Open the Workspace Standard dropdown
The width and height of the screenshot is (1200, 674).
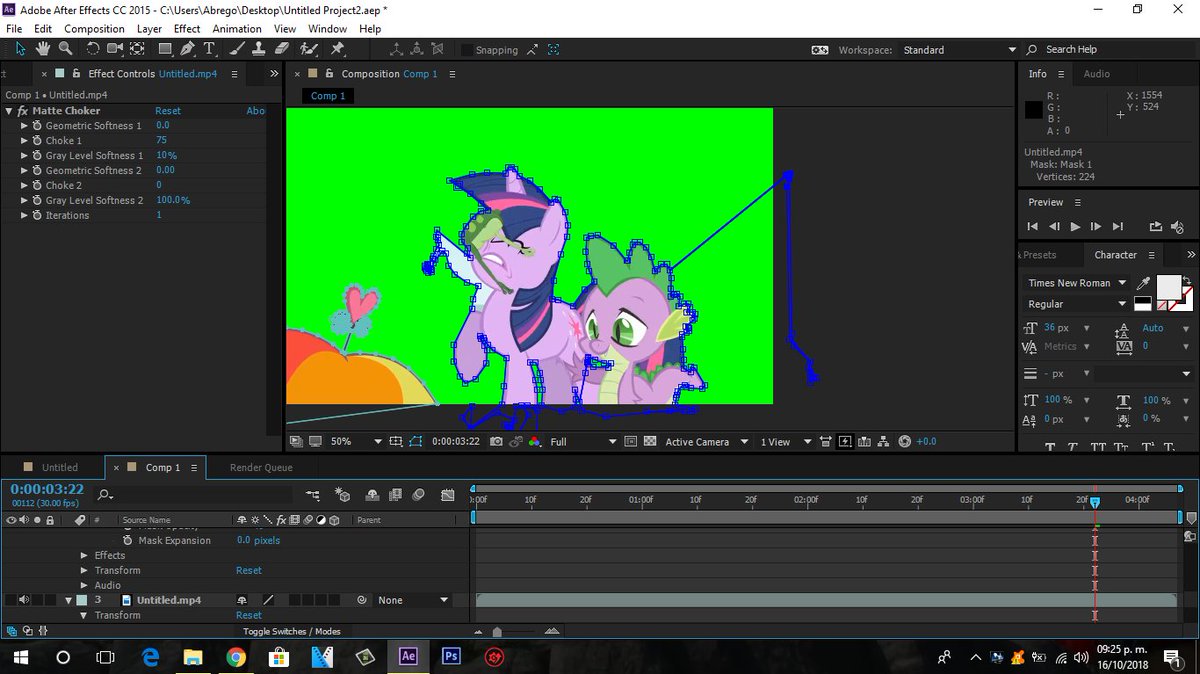click(x=959, y=50)
